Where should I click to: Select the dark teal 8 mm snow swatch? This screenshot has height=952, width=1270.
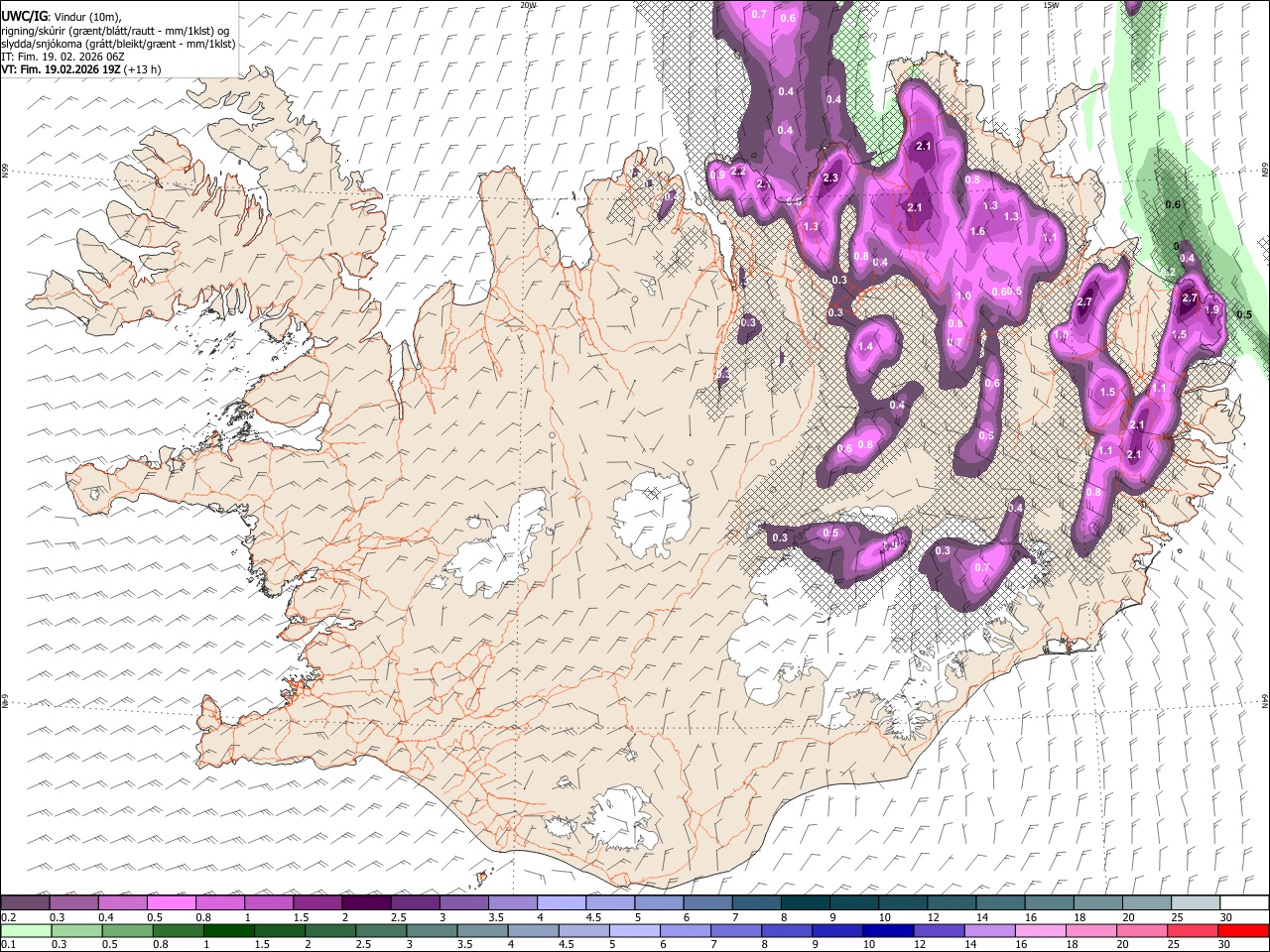[x=805, y=903]
